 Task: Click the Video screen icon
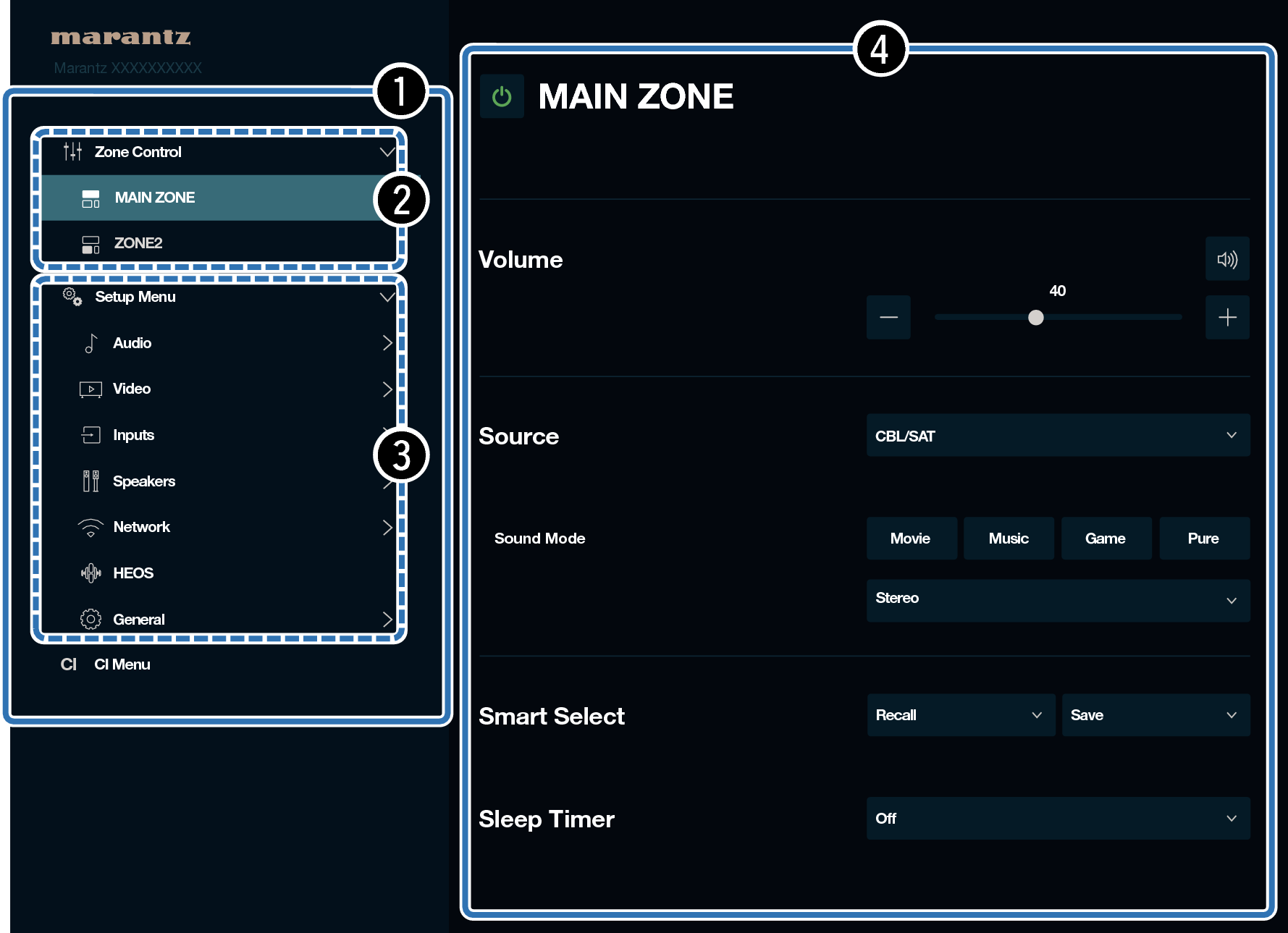click(x=91, y=389)
